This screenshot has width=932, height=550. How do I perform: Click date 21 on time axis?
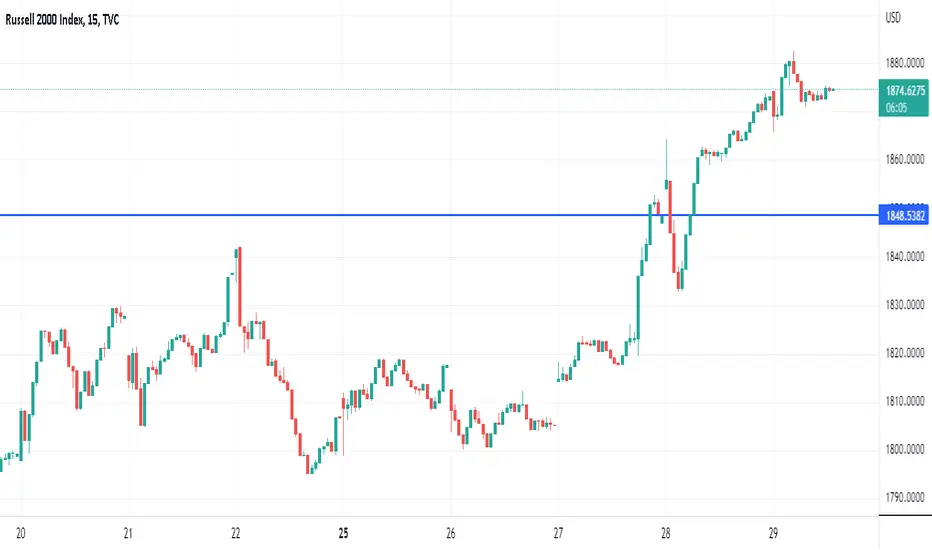[128, 533]
